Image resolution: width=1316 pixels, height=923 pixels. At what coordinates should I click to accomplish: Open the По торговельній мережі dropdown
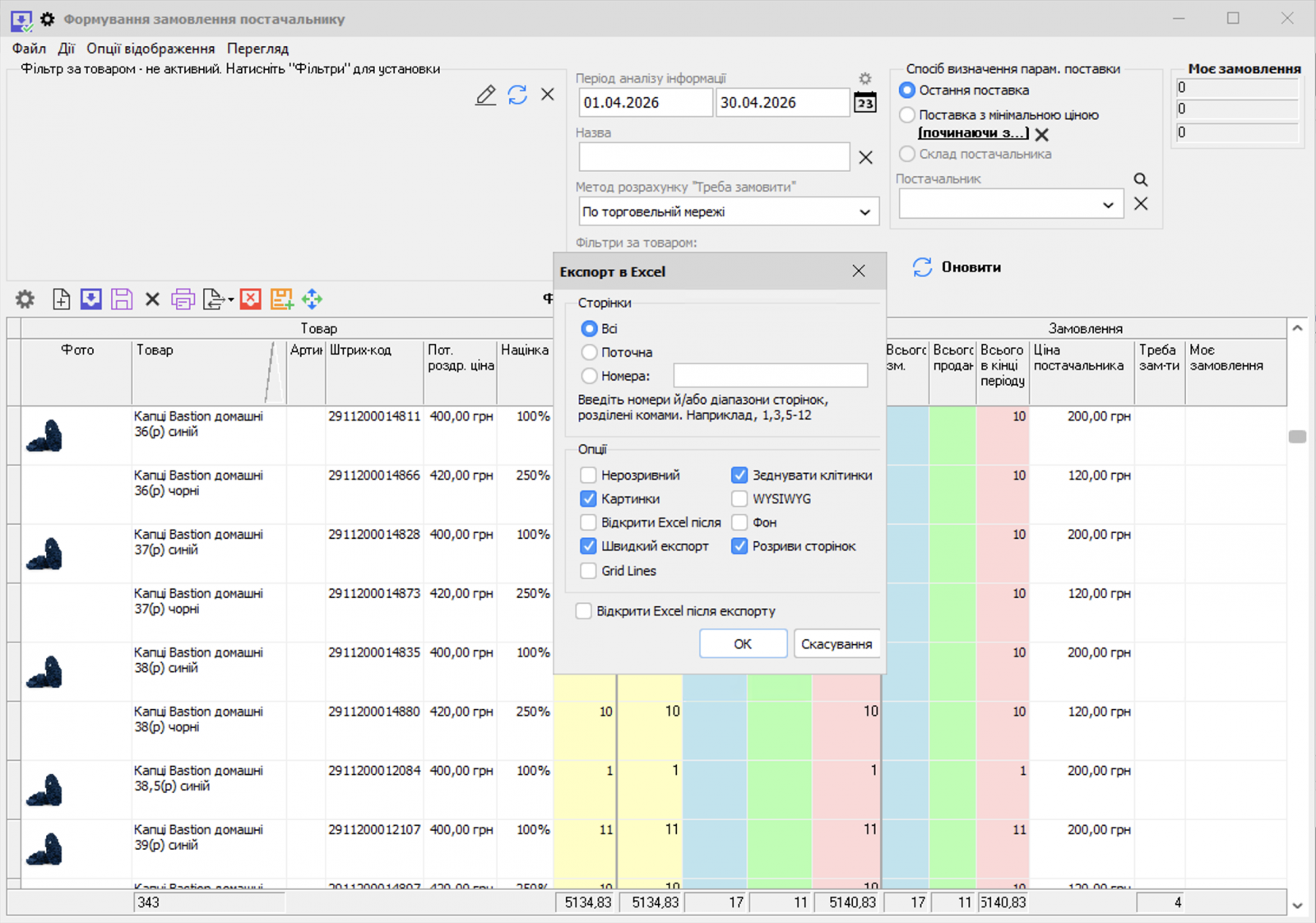[x=864, y=212]
